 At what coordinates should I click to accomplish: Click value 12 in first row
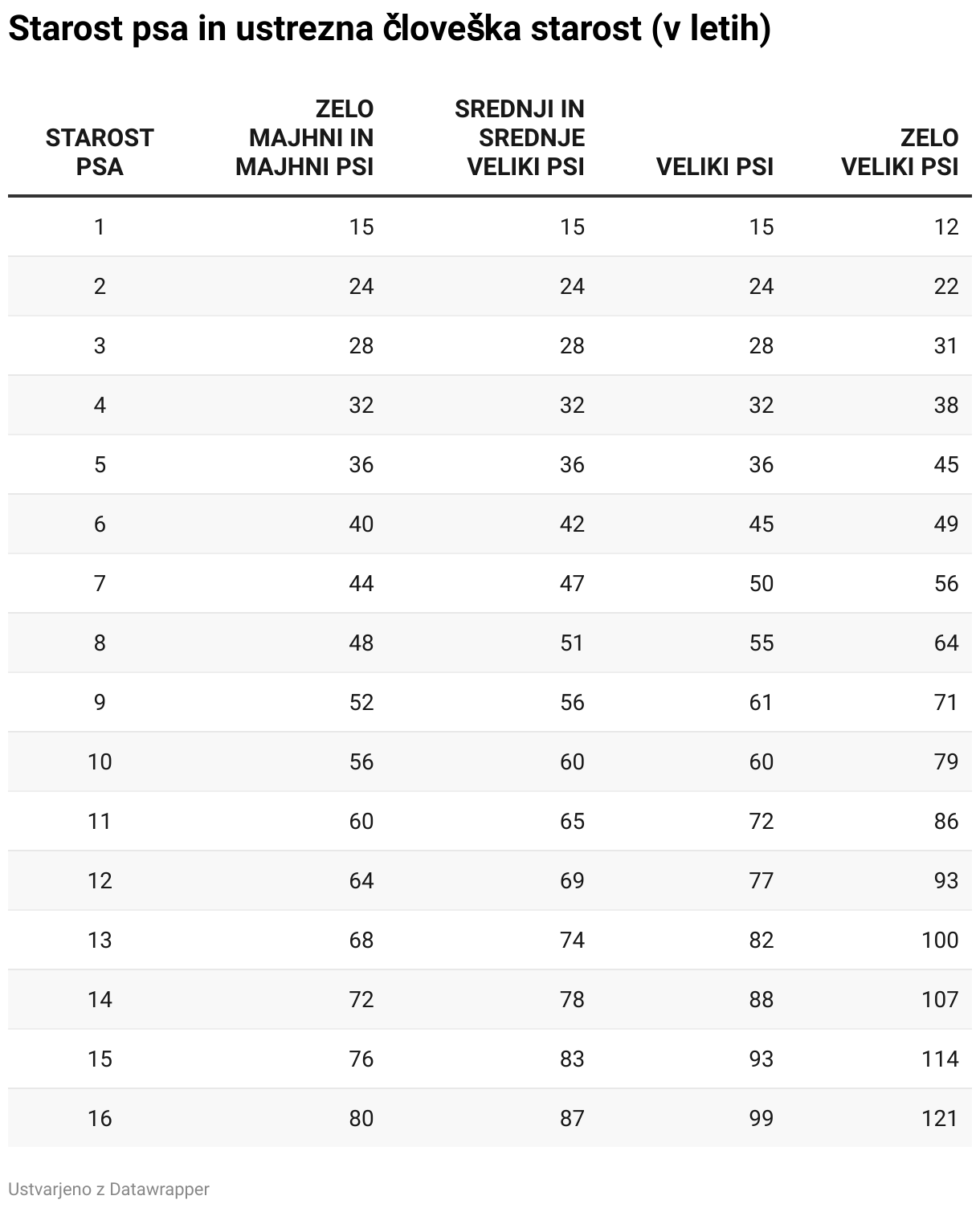[x=946, y=227]
